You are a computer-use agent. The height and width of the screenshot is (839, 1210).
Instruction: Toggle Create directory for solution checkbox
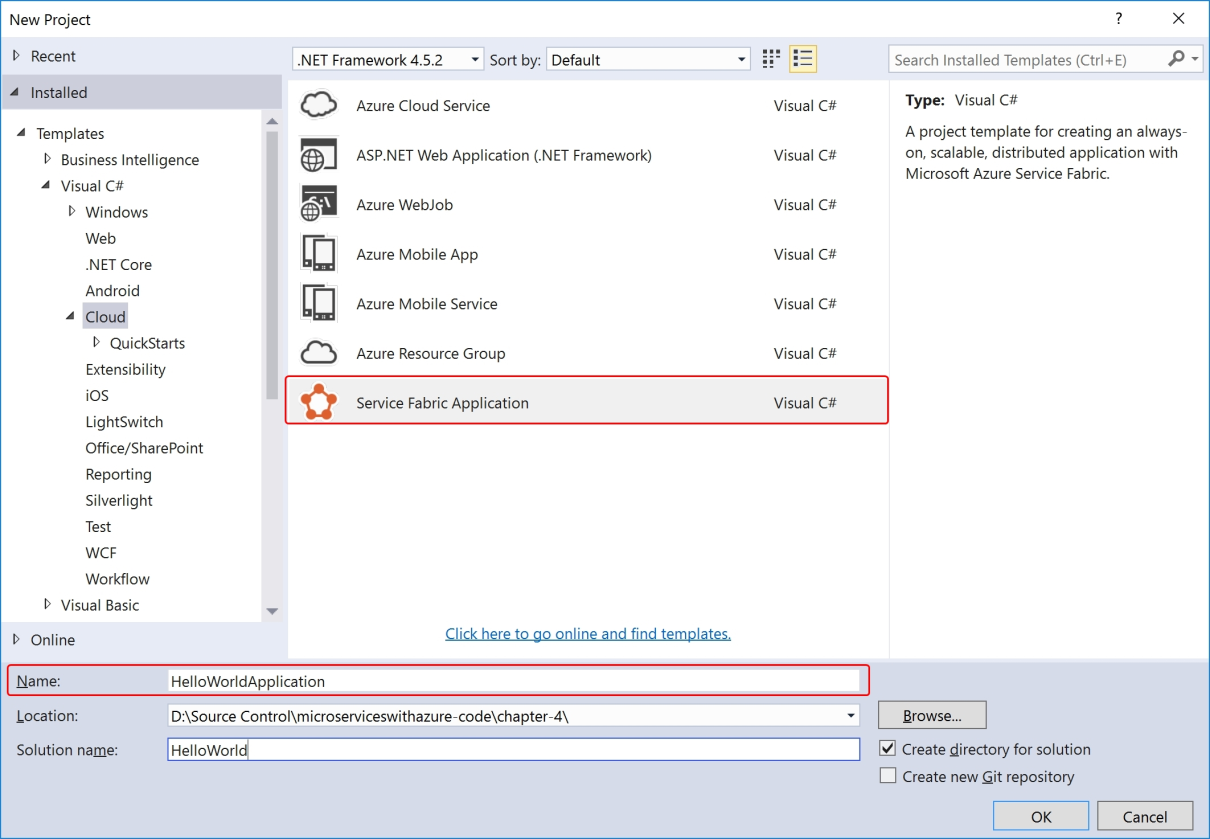pos(887,748)
